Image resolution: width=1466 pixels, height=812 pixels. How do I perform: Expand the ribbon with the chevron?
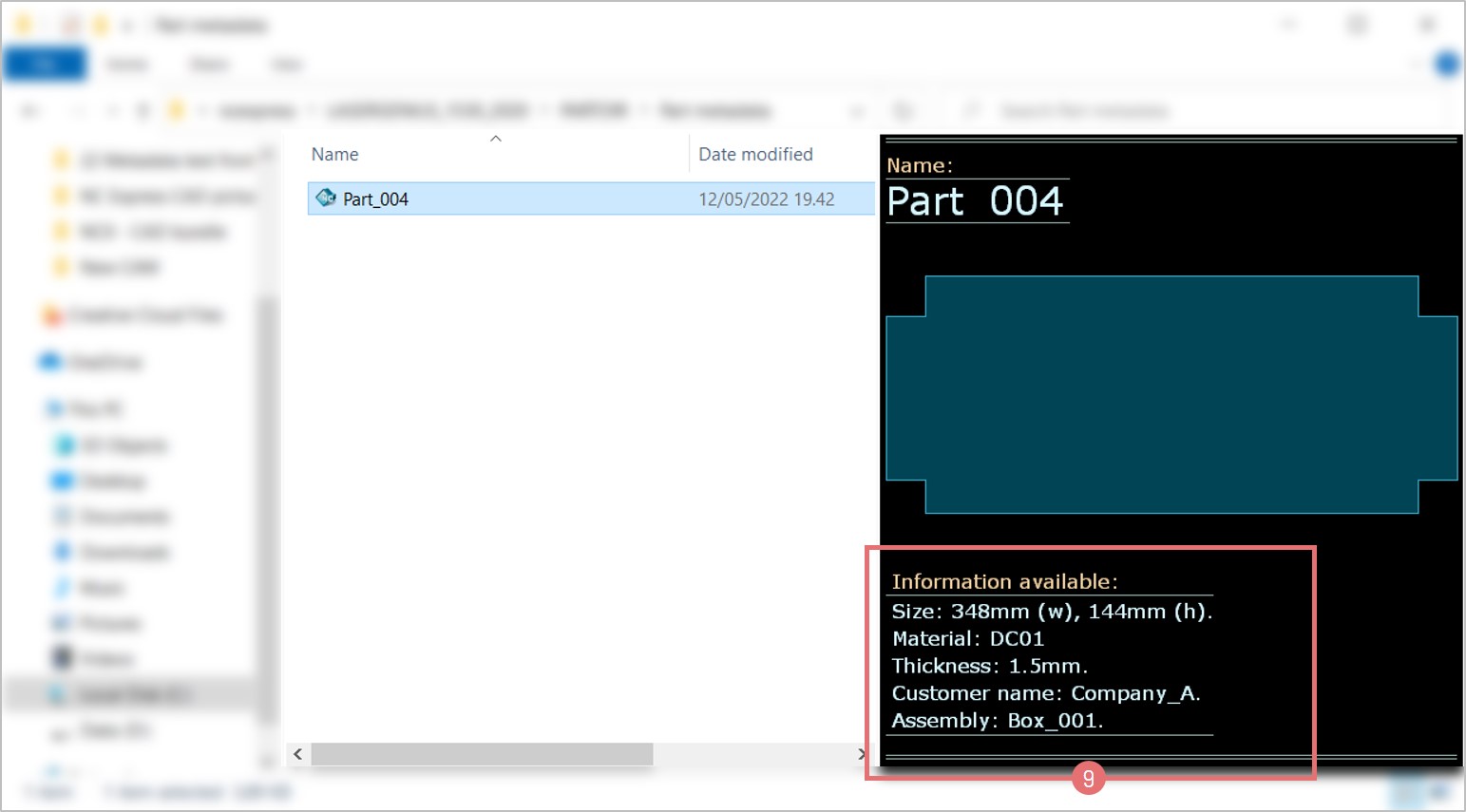coord(1417,65)
